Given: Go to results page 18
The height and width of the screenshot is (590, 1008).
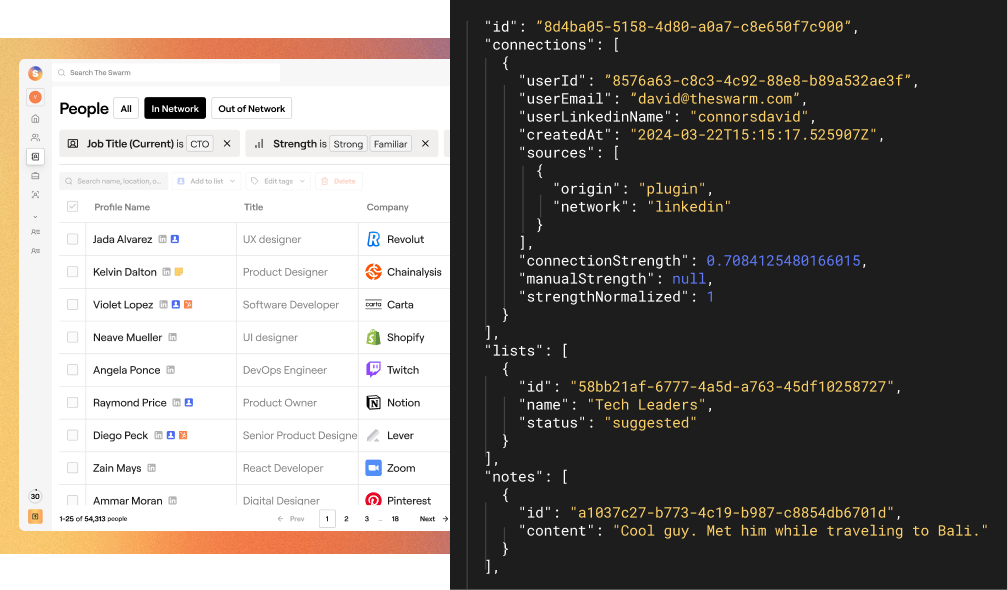Looking at the screenshot, I should point(395,519).
